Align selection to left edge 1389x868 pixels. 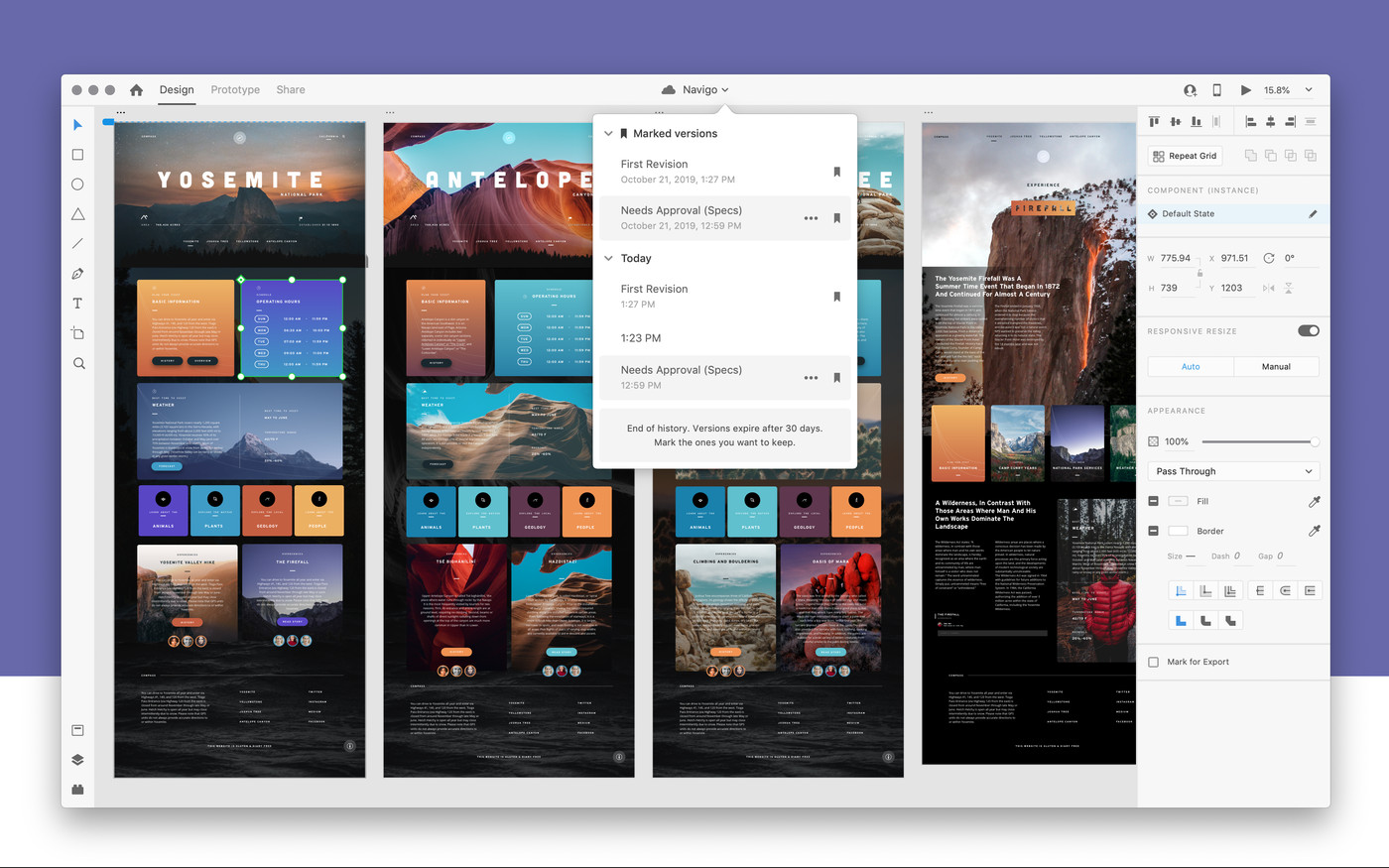1250,121
